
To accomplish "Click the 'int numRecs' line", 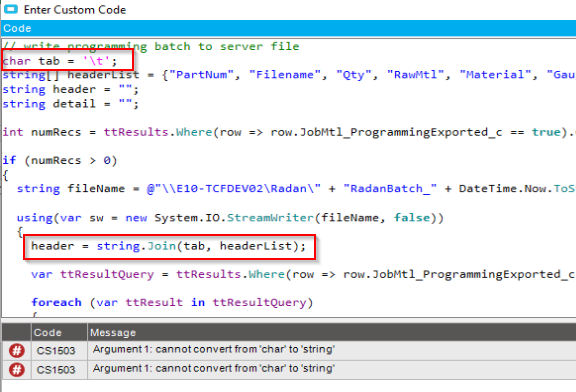I will point(289,132).
